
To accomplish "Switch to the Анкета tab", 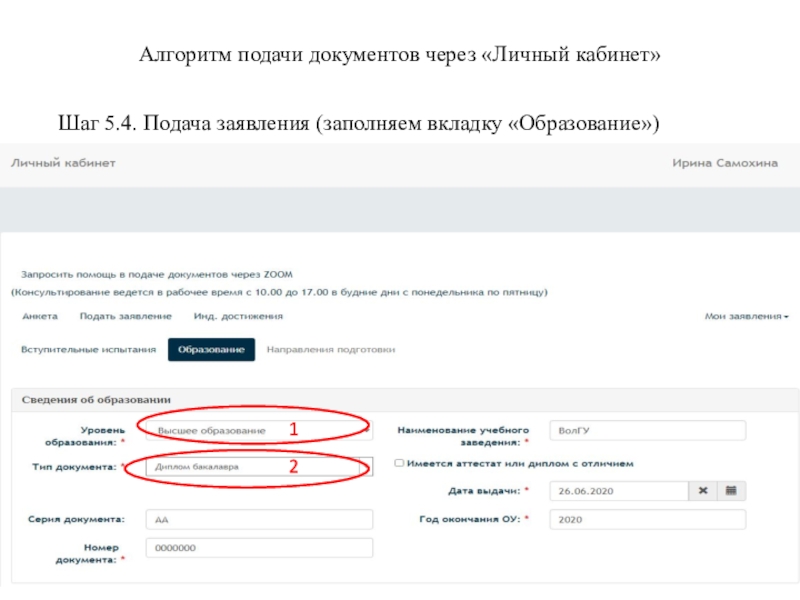I will 40,316.
